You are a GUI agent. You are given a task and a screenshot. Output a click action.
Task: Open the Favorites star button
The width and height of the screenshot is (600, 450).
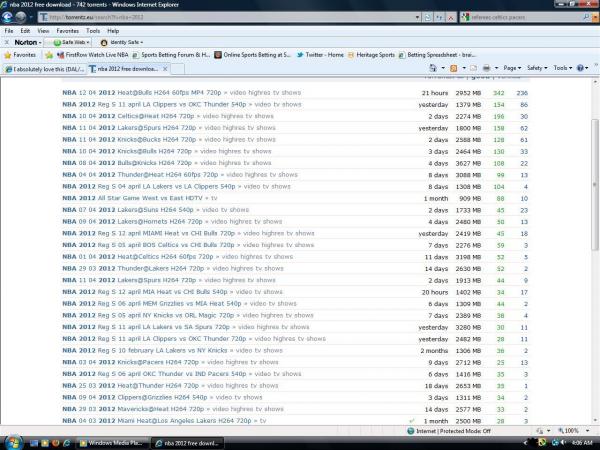click(x=22, y=55)
